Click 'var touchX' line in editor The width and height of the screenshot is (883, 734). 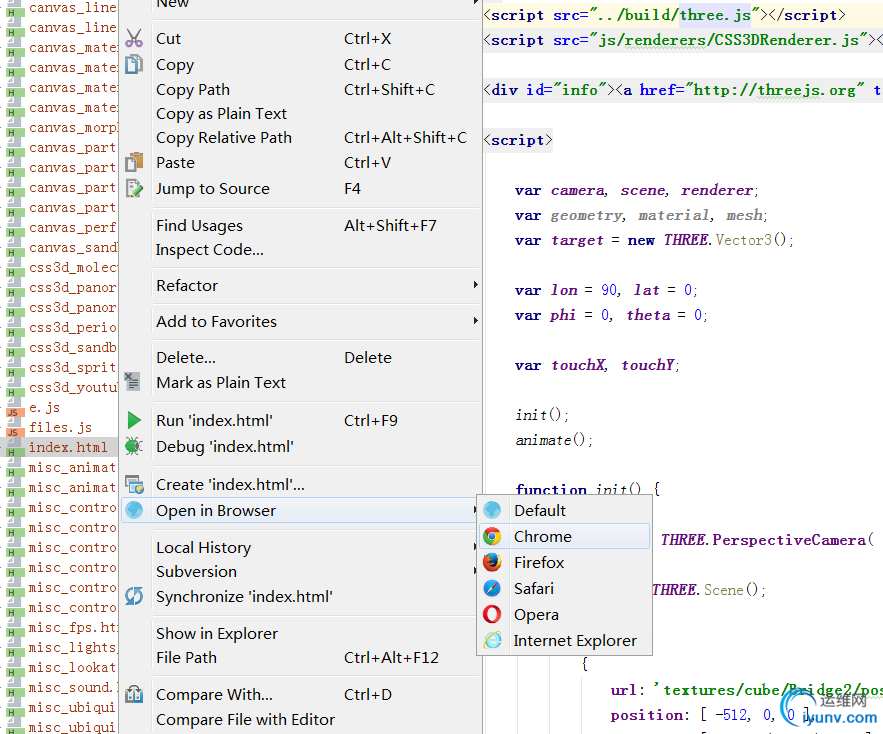pyautogui.click(x=597, y=365)
